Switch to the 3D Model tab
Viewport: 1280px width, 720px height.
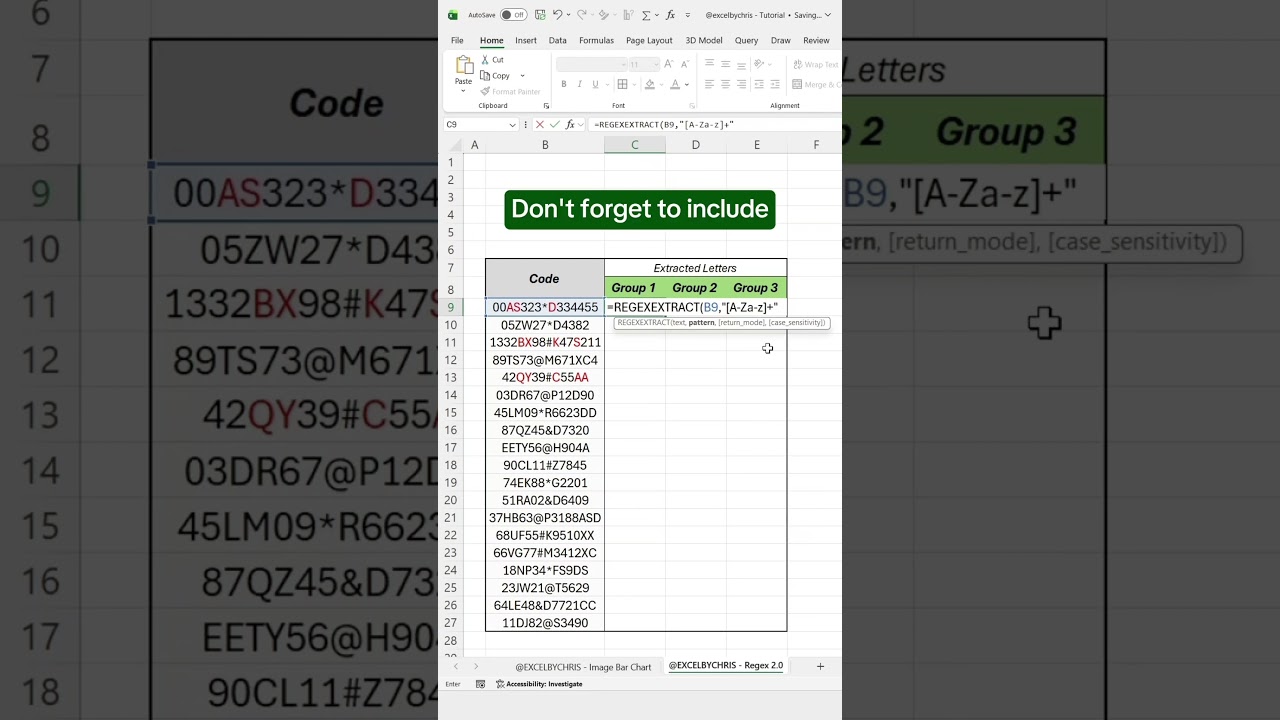704,40
